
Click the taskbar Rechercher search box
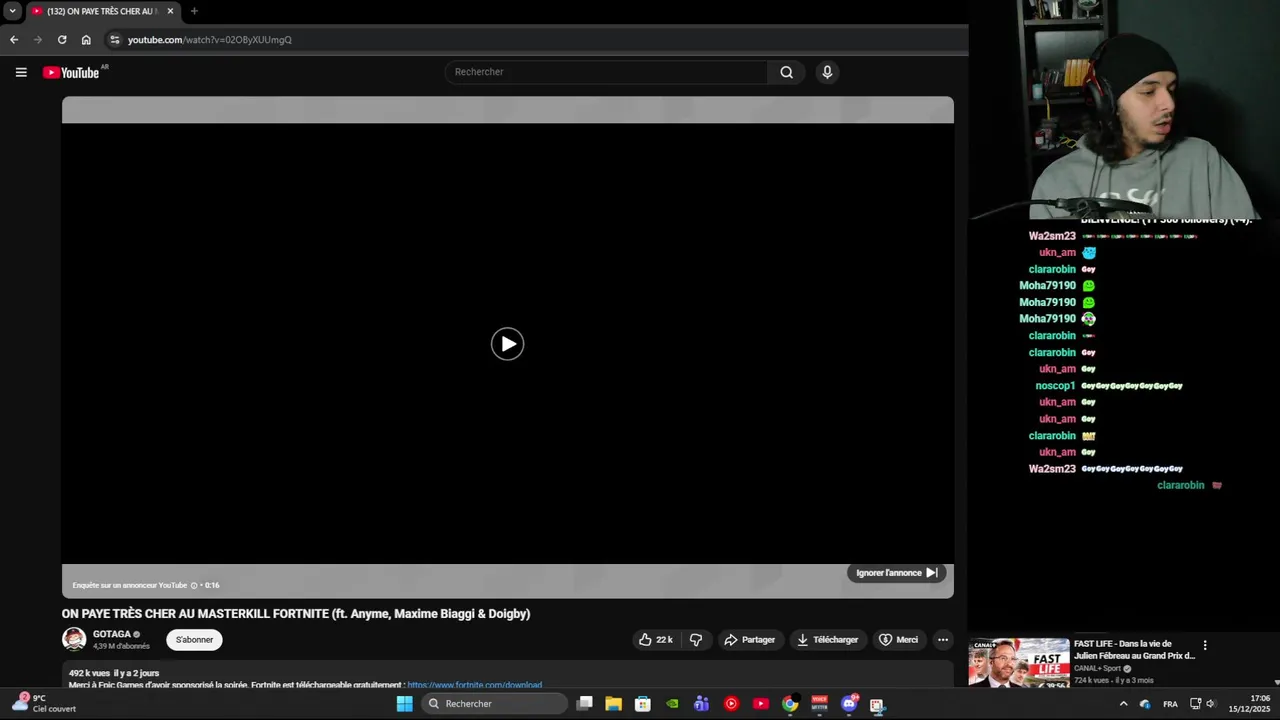494,704
